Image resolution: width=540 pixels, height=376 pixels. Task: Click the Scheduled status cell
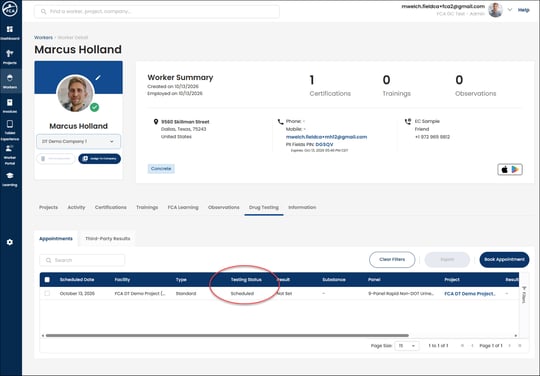(242, 294)
